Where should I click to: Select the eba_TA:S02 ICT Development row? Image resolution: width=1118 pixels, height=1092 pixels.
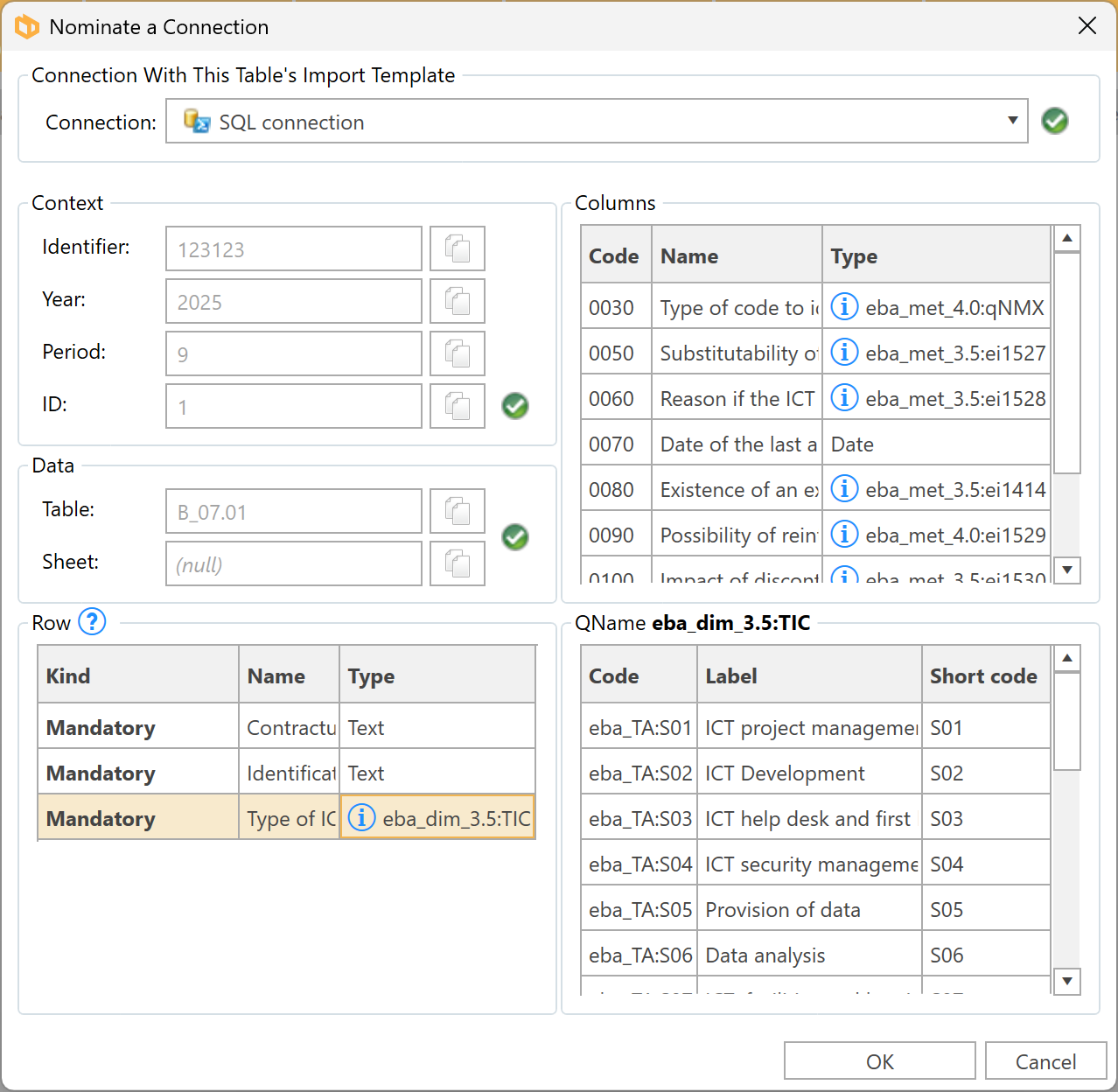tap(784, 773)
